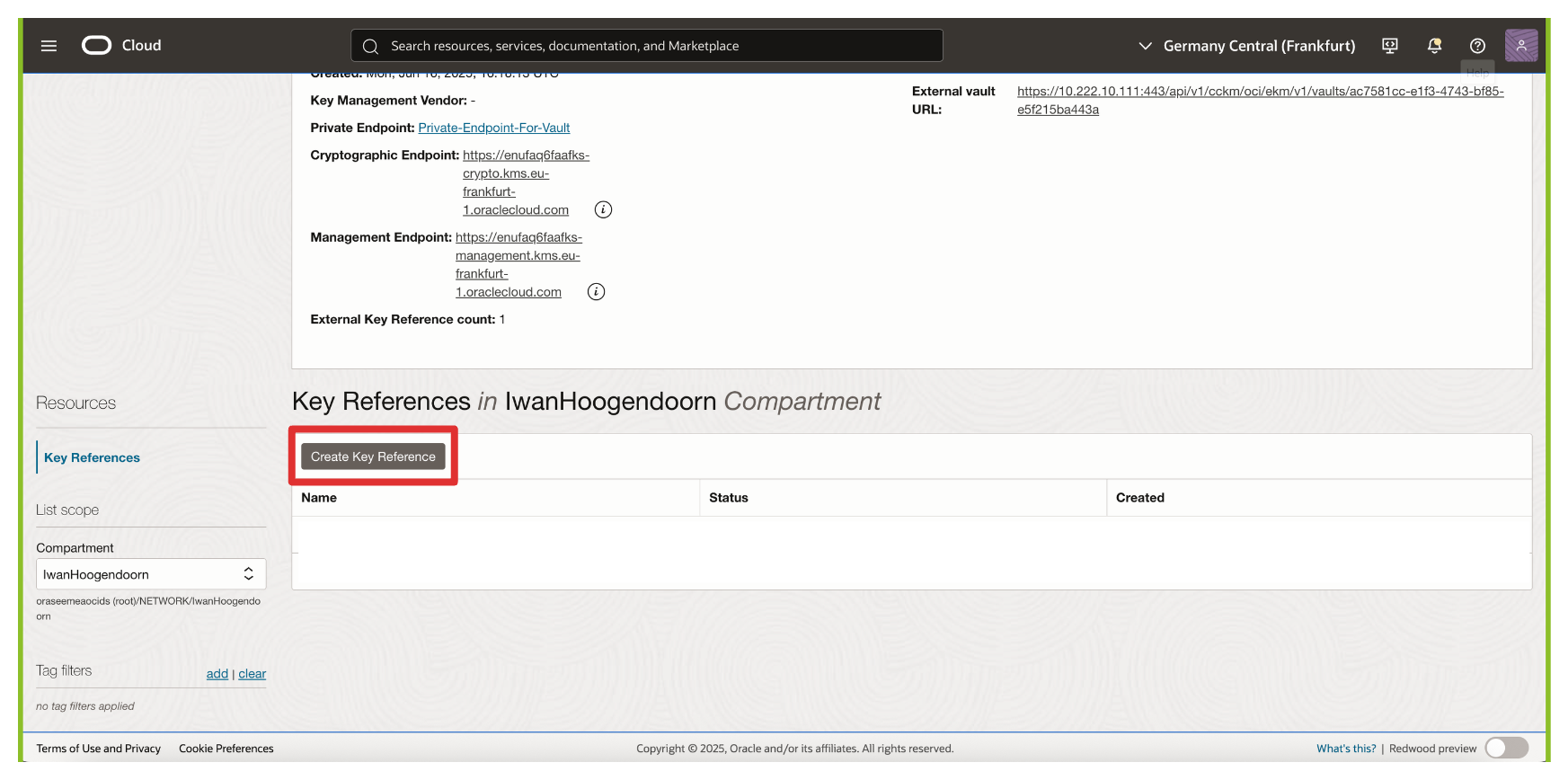
Task: Click info icon beside Management Endpoint
Action: pyautogui.click(x=596, y=292)
